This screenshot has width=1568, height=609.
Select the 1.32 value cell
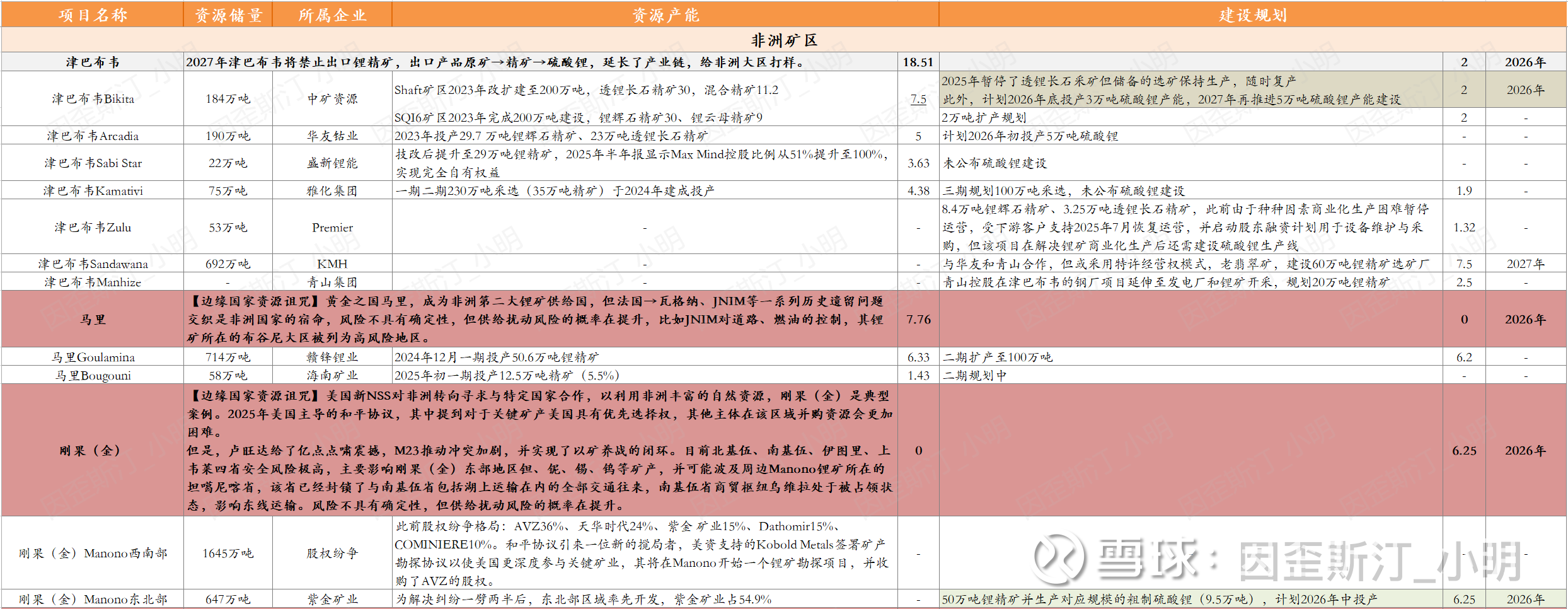[x=1464, y=227]
